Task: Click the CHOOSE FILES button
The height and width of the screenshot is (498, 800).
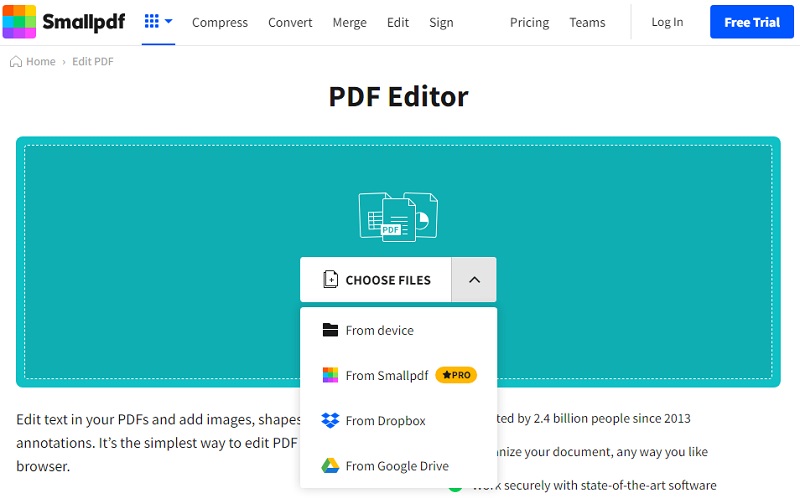Action: point(376,280)
